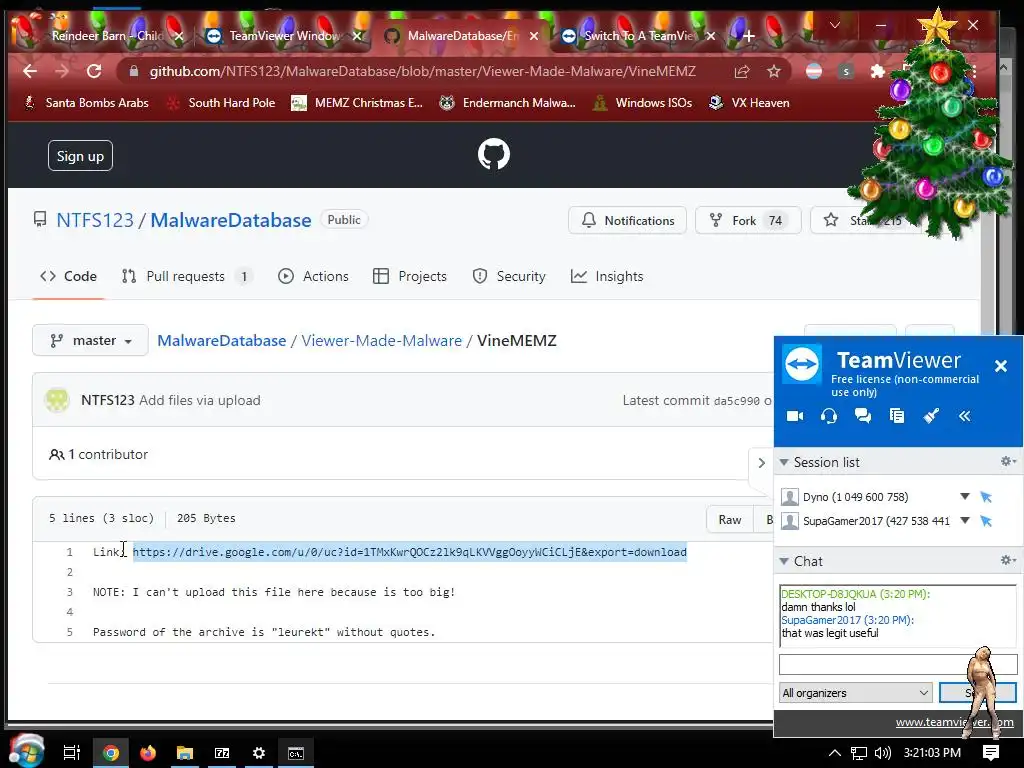The width and height of the screenshot is (1024, 768).
Task: Fork the MalwareDatabase repository
Action: (748, 220)
